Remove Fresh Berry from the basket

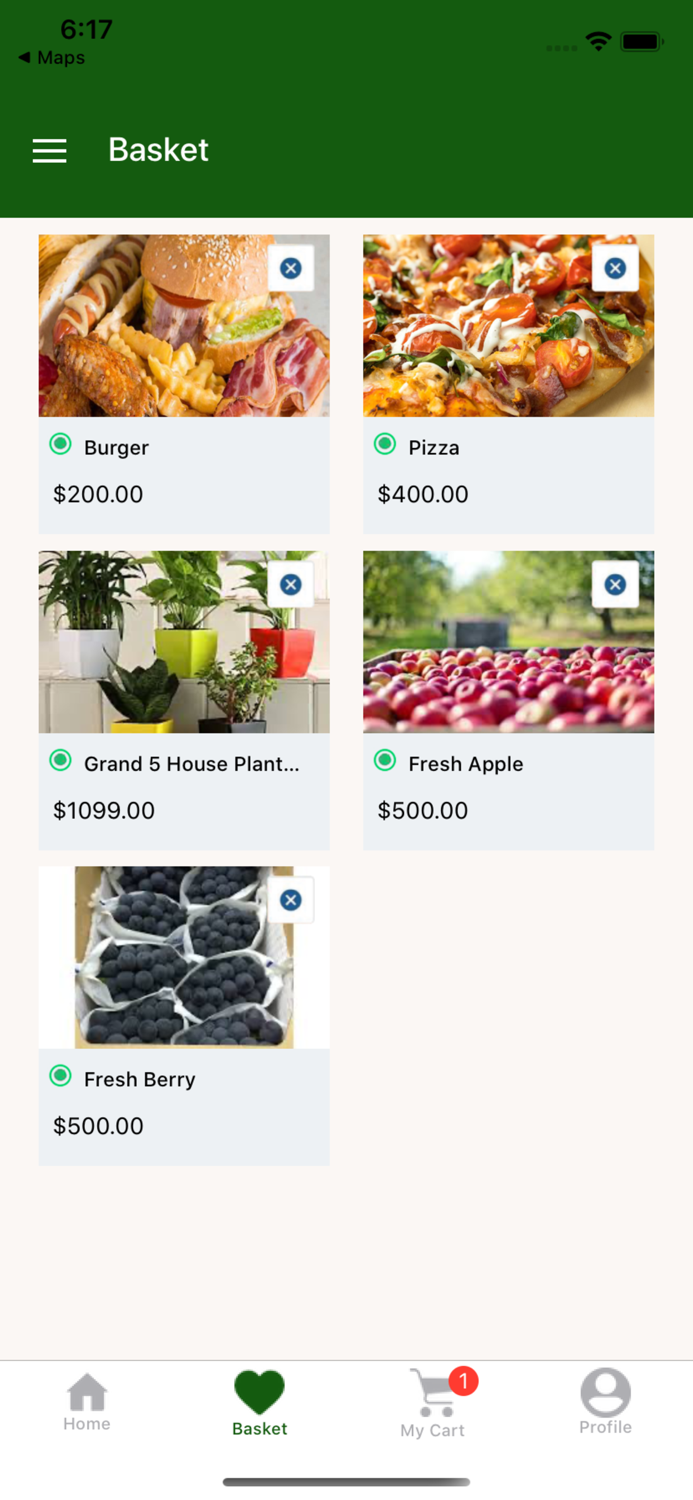coord(291,899)
